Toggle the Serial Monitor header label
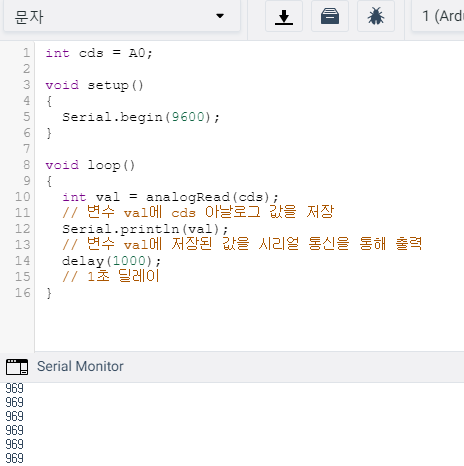Screen dimensions: 464x466 pyautogui.click(x=80, y=366)
